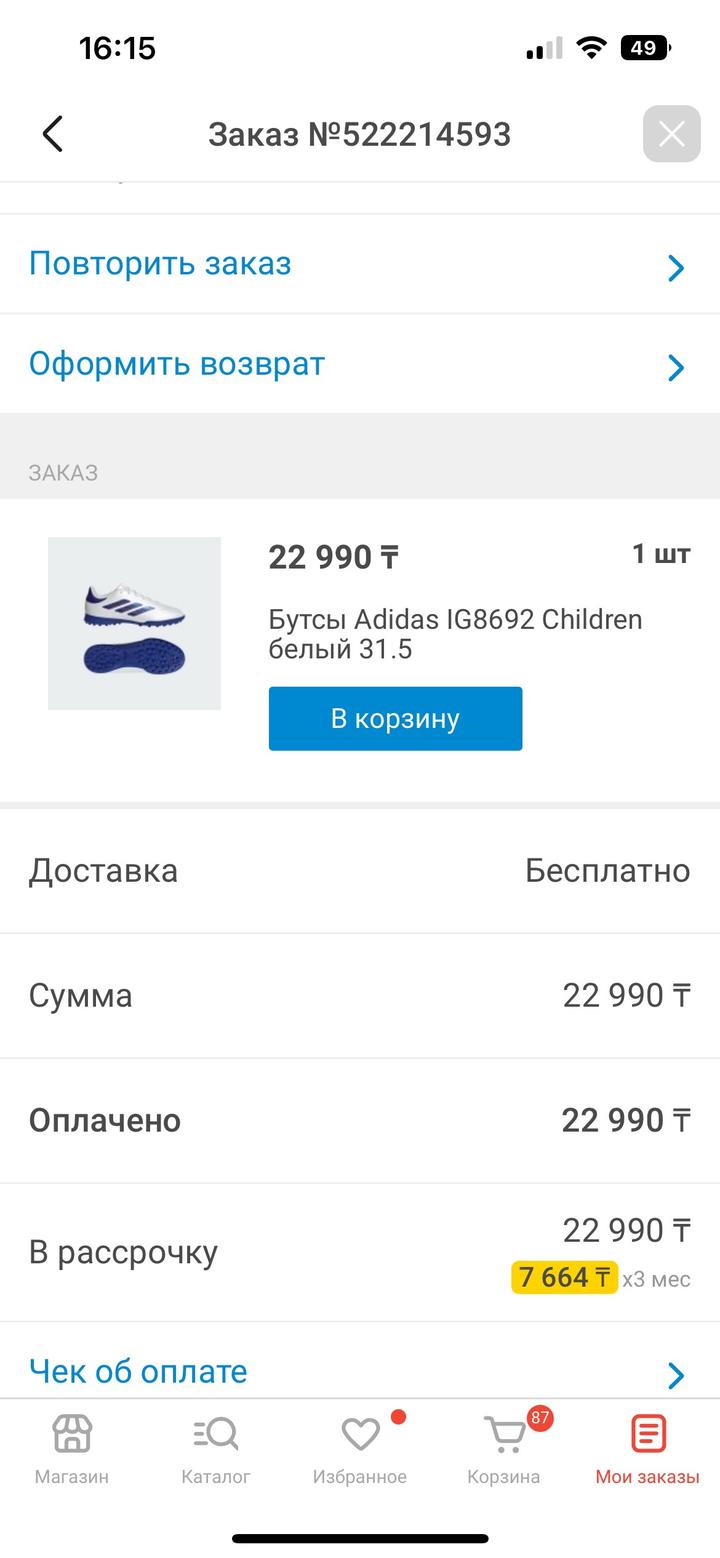Viewport: 720px width, 1558px height.
Task: Tap the yellow 7 664 ₸ installment badge
Action: [564, 1277]
